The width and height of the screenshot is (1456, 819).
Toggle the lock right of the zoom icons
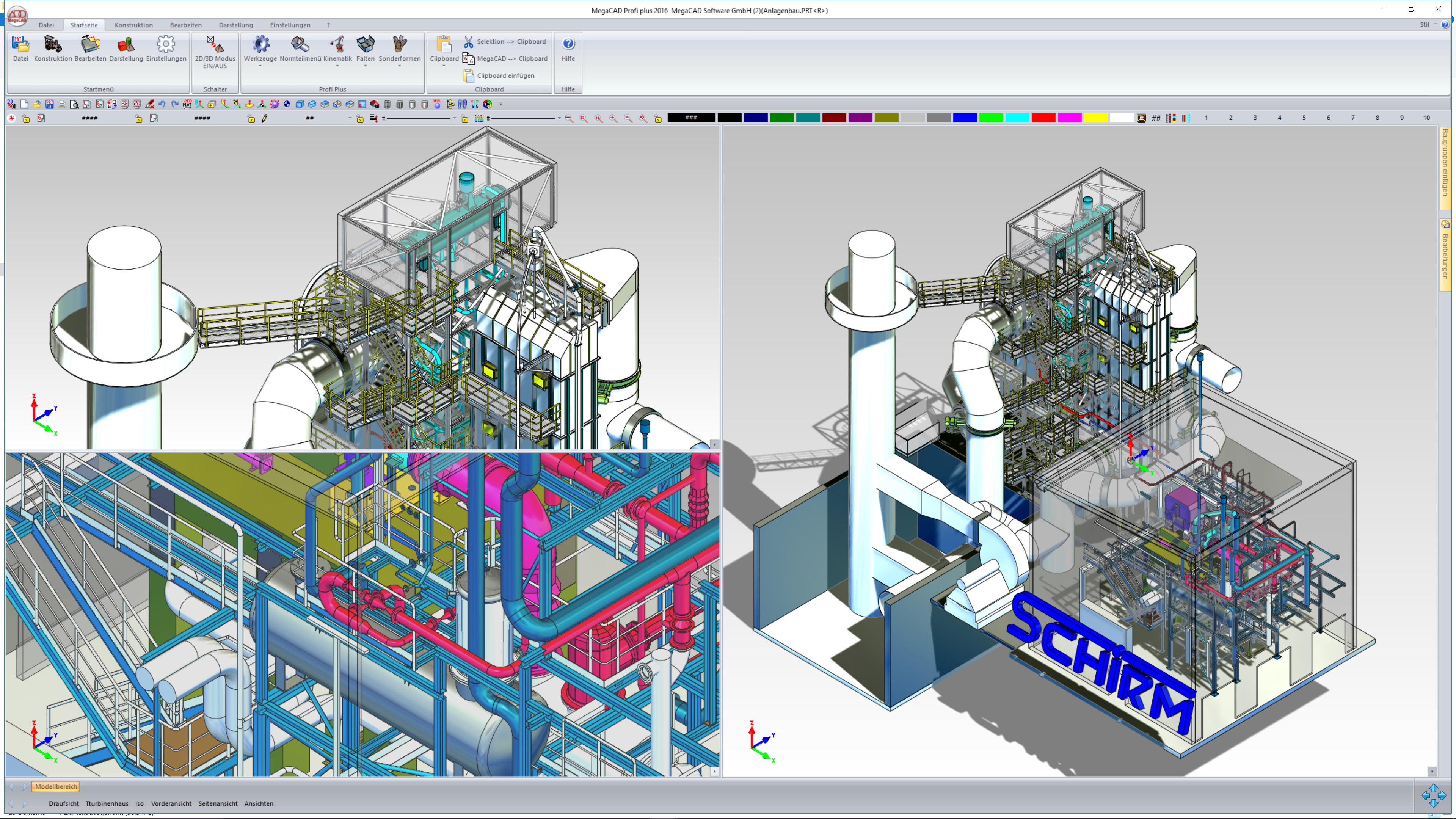(658, 118)
